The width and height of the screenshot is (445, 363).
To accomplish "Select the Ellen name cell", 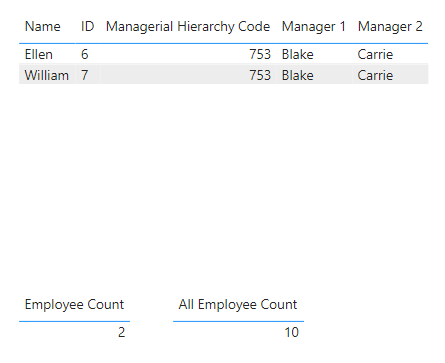I will [39, 54].
